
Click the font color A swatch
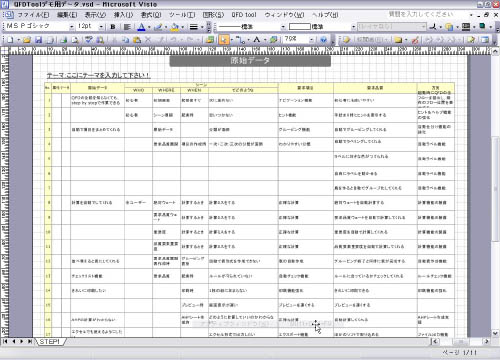coord(142,27)
